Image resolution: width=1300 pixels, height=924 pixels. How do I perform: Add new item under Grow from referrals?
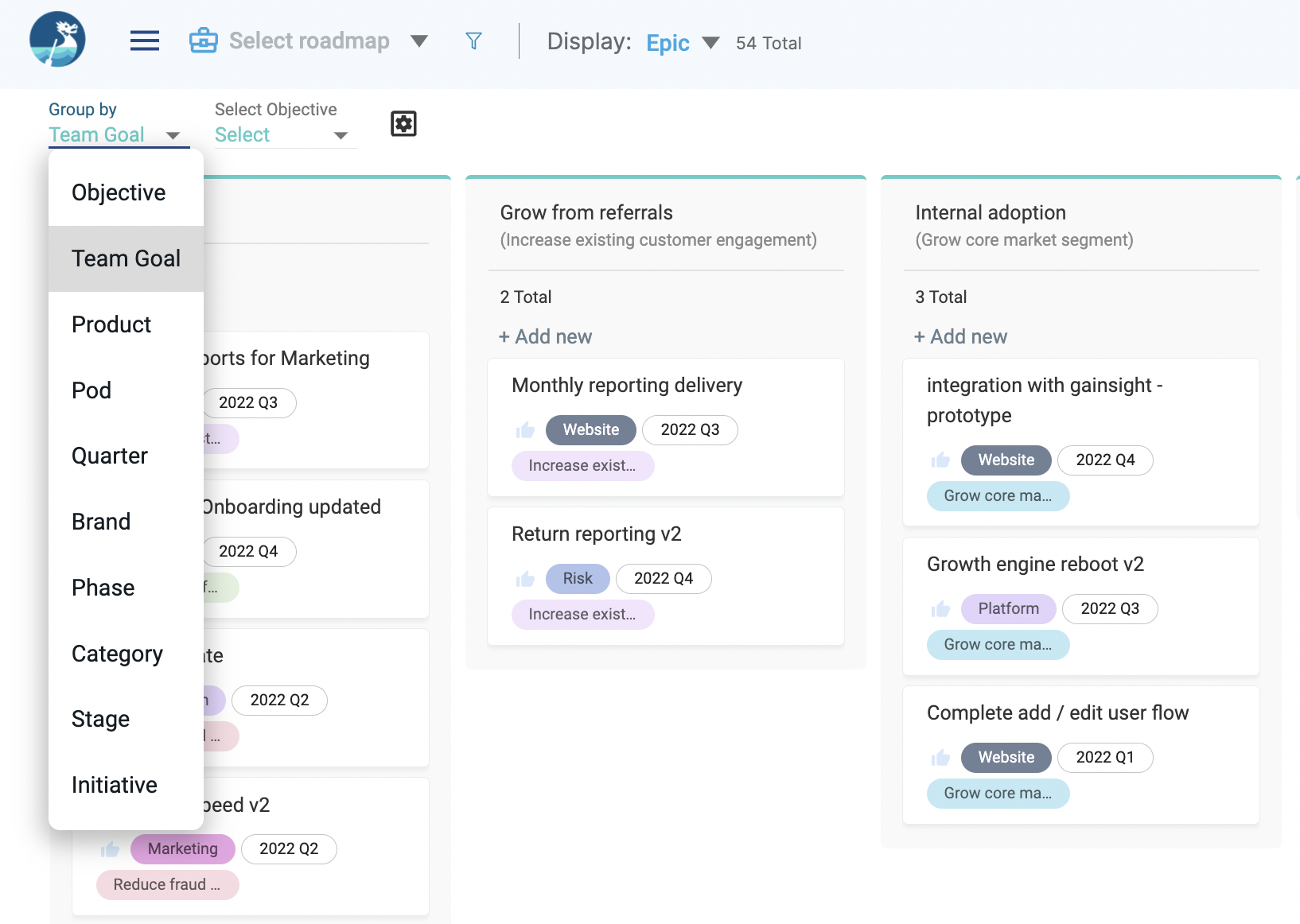click(x=546, y=336)
